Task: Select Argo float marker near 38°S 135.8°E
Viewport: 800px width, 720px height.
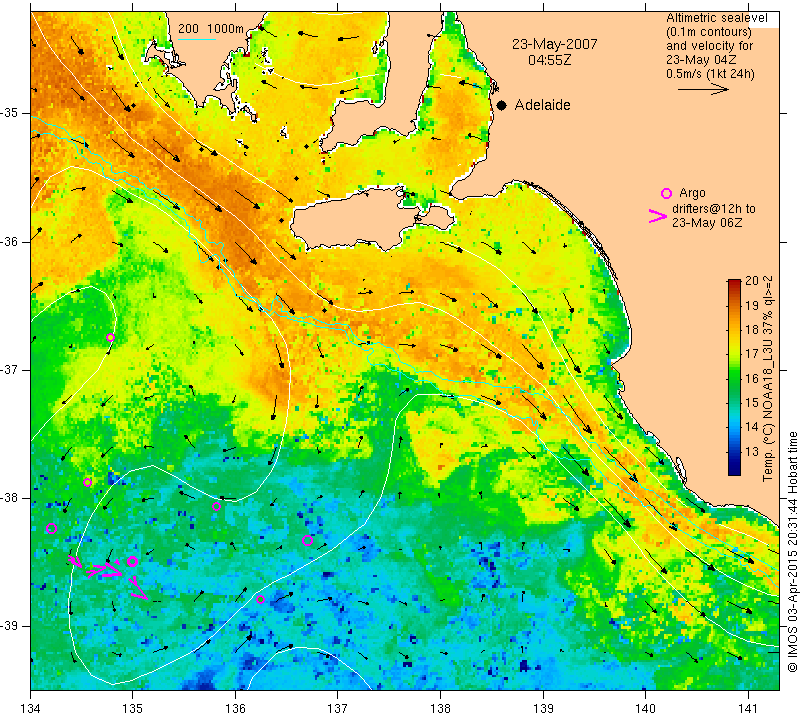Action: tap(216, 506)
